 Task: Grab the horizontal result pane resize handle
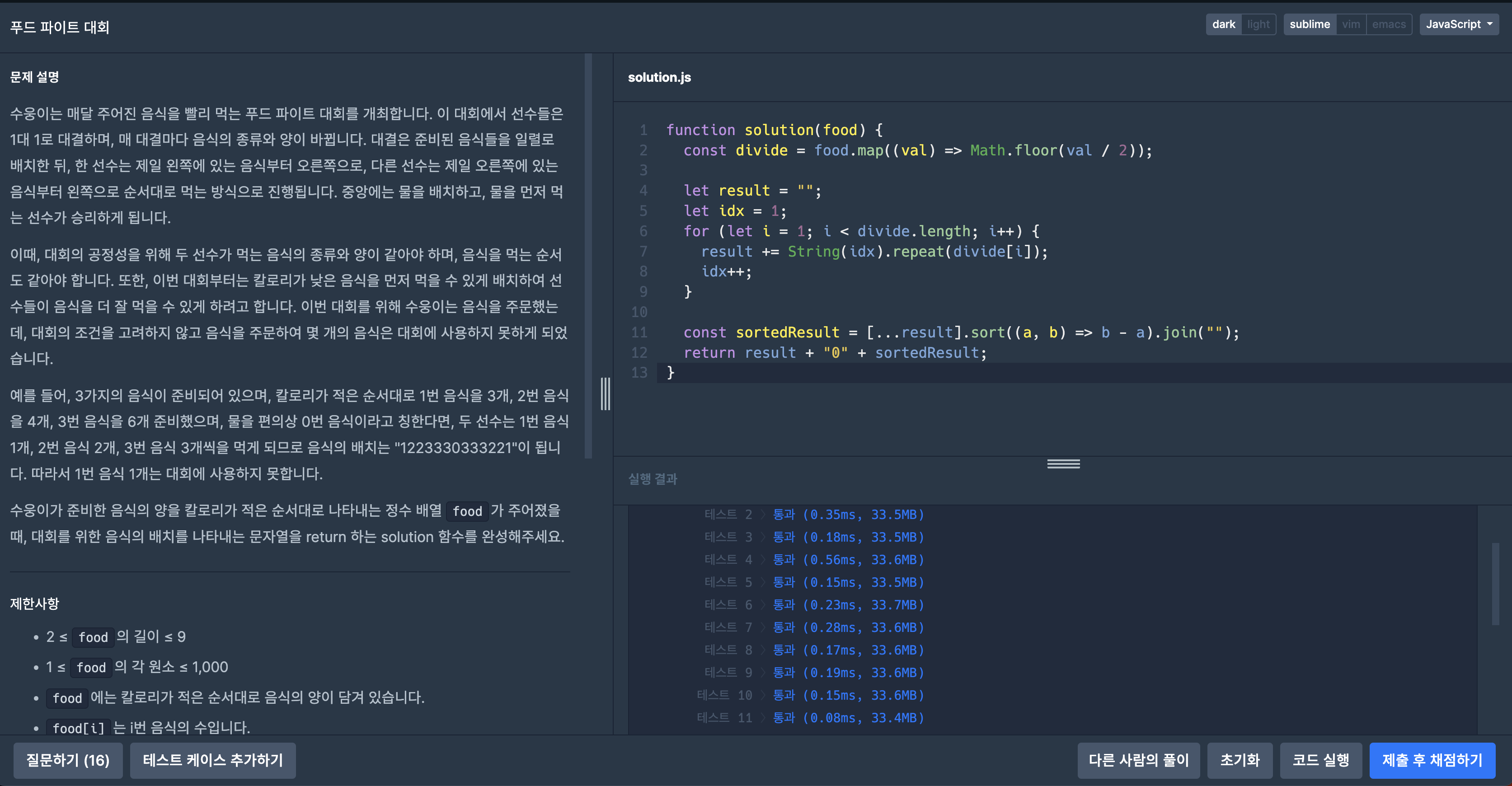coord(1063,464)
